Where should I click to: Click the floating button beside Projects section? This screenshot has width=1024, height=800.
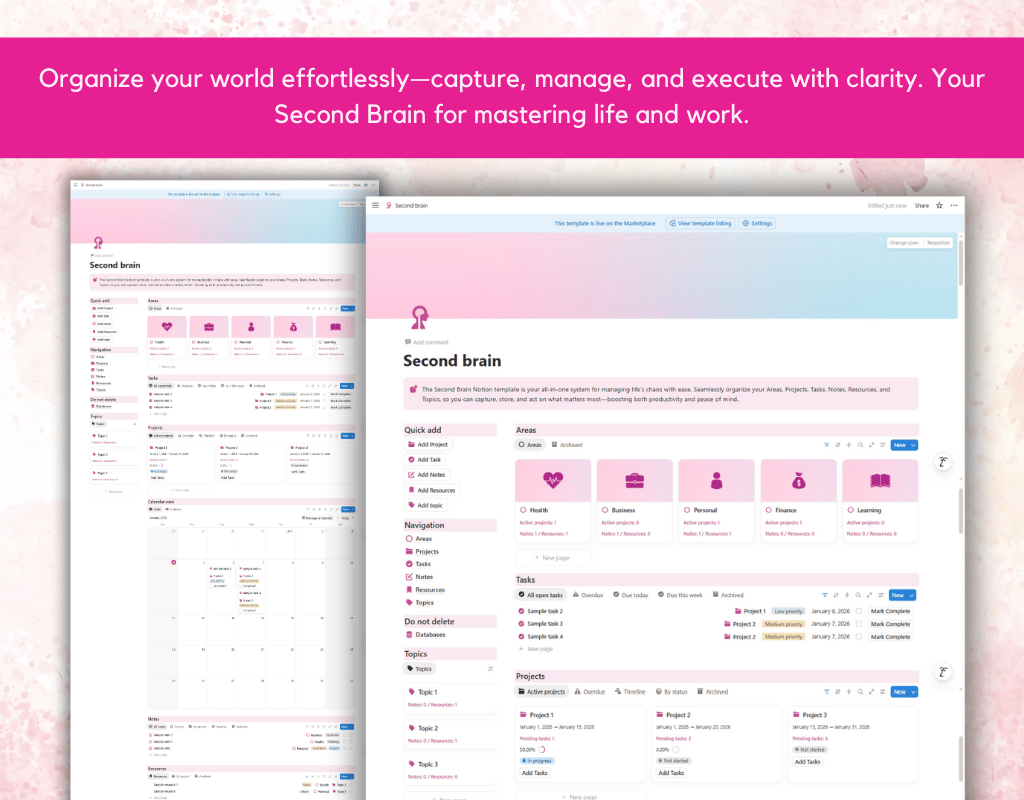[942, 672]
